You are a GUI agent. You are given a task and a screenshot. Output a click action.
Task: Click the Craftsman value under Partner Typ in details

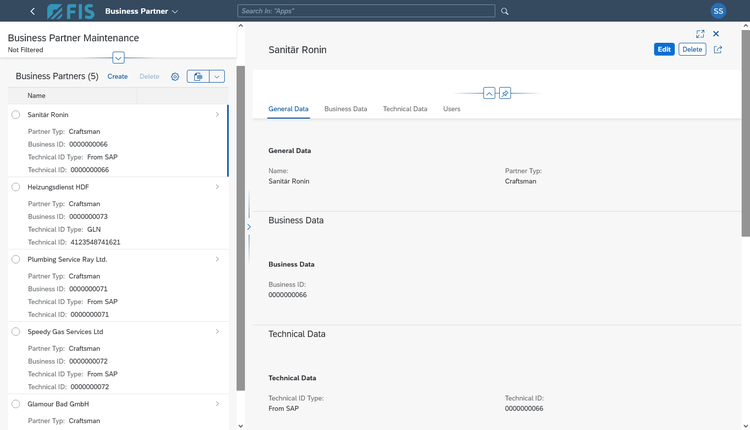coord(520,181)
